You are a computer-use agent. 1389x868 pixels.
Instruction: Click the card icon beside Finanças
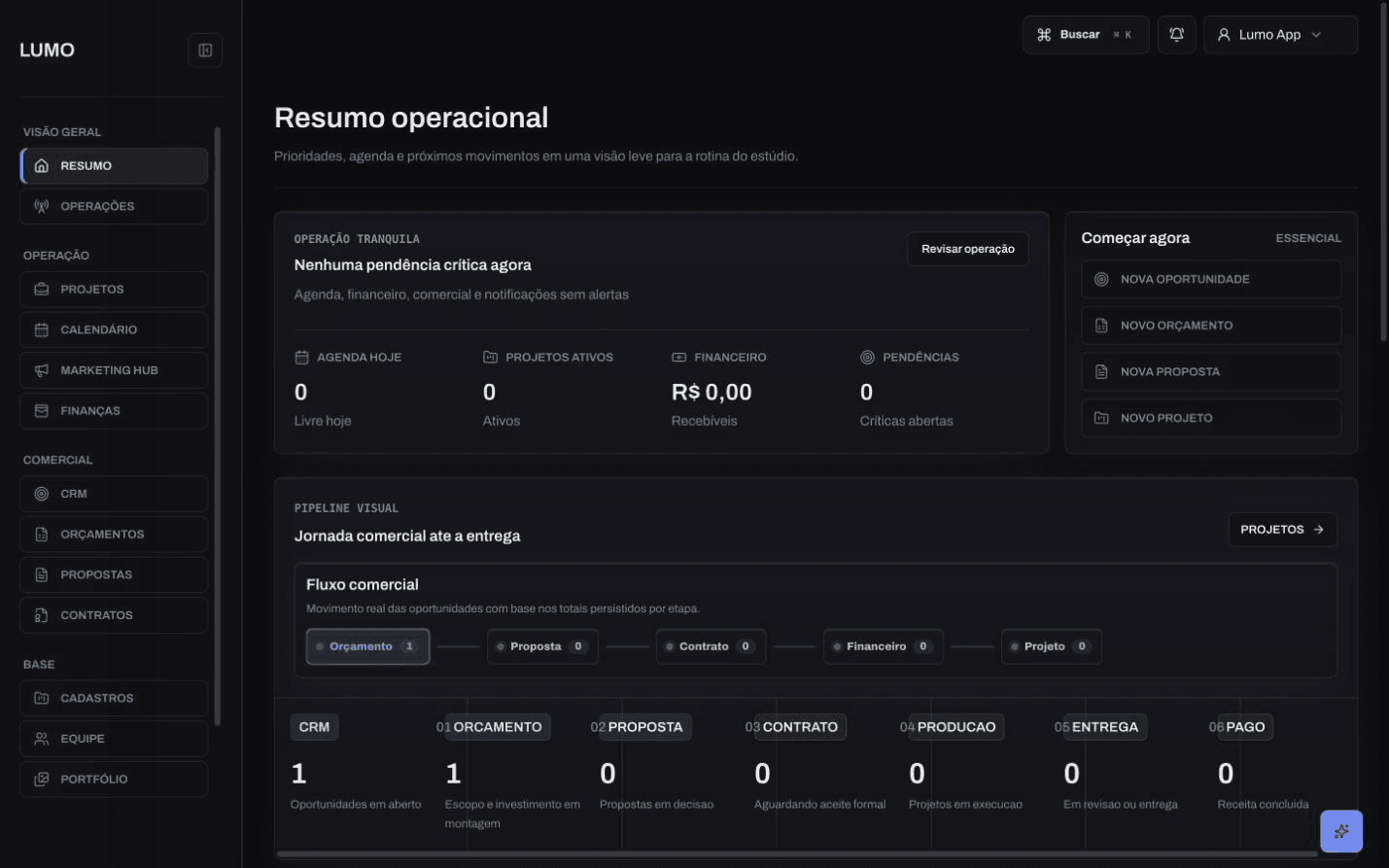(42, 411)
